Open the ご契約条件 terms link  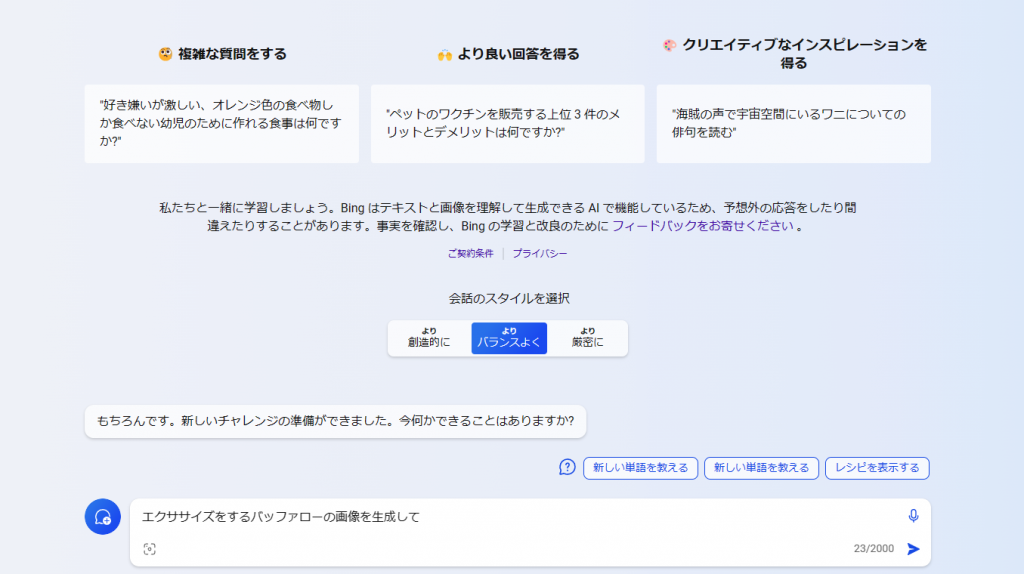tap(470, 253)
